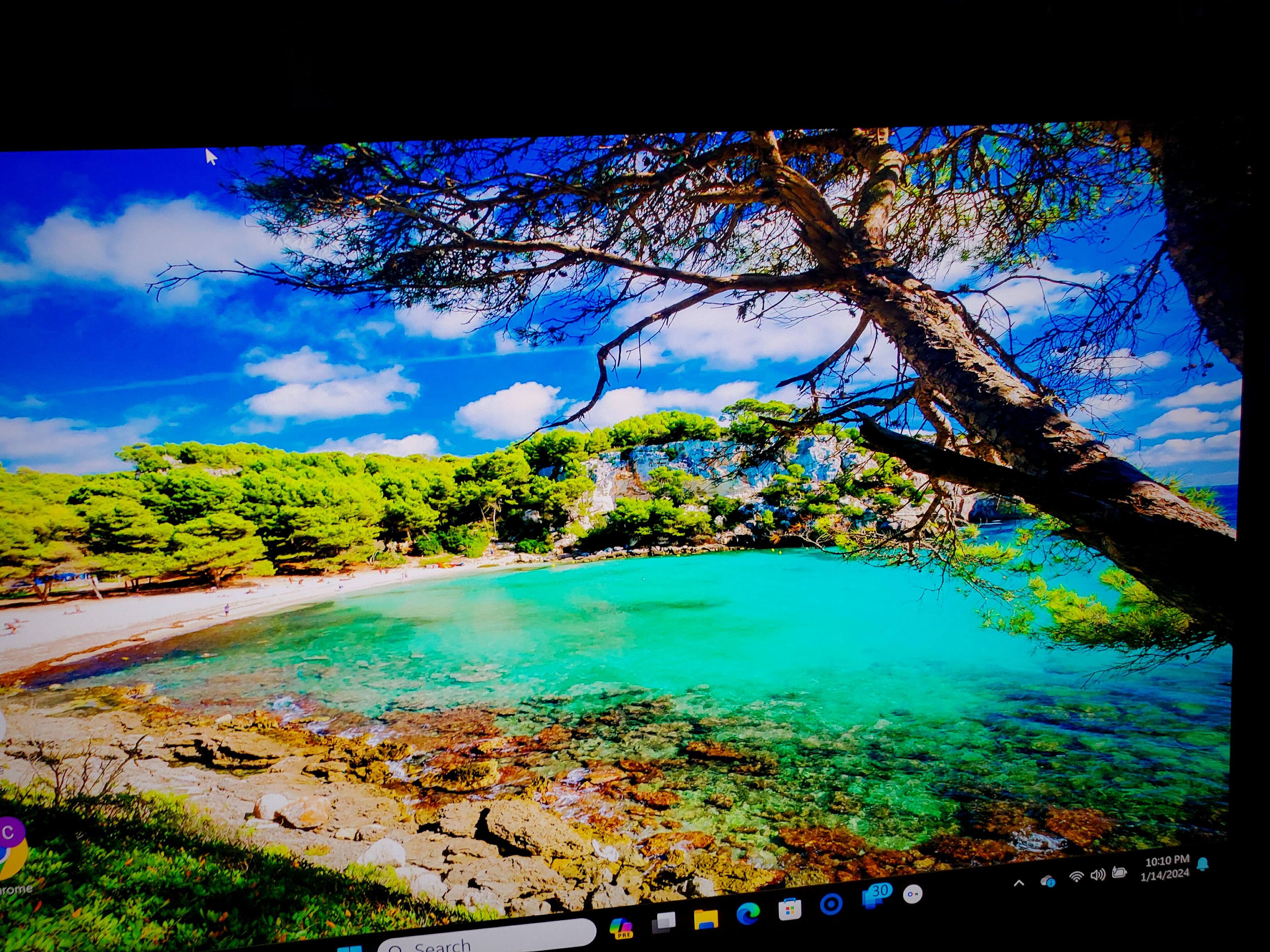Click the white circular taskbar icon
This screenshot has height=952, width=1270.
912,894
